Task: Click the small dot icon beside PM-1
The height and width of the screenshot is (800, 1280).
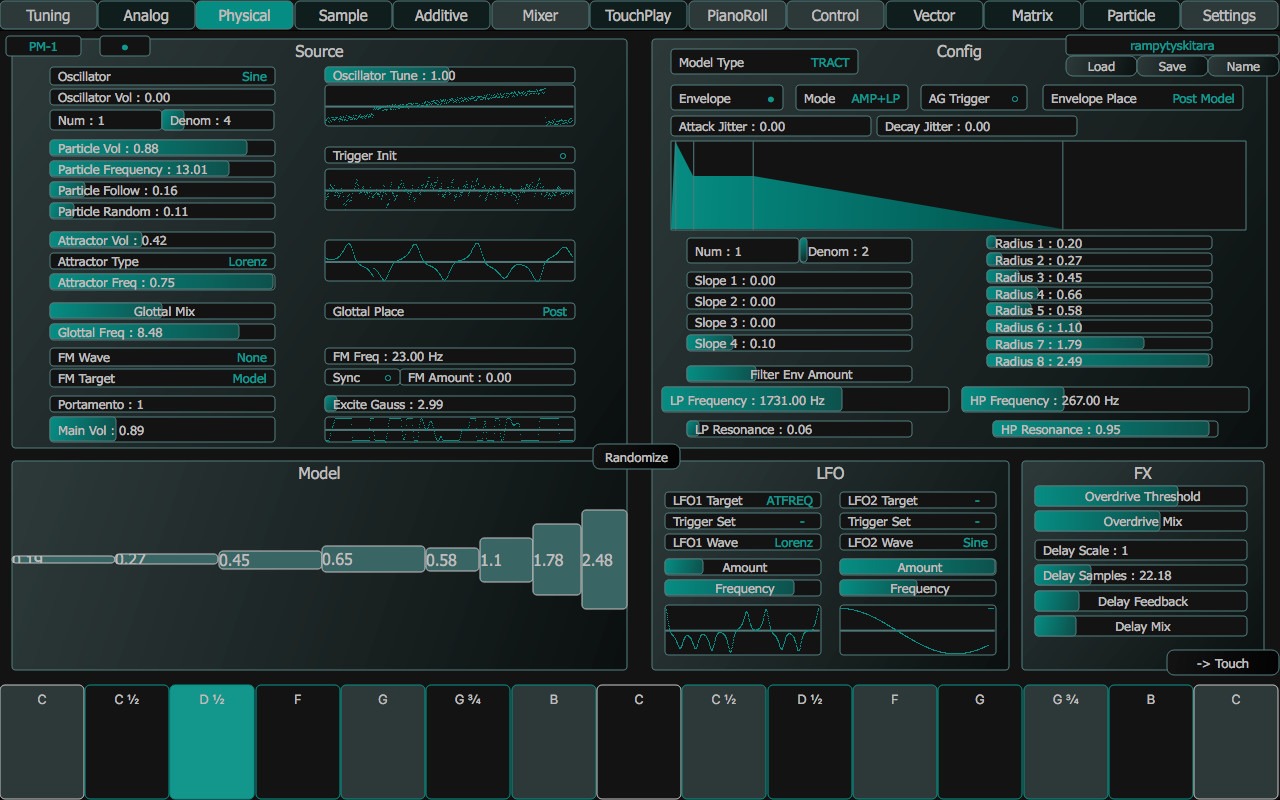Action: coord(124,45)
